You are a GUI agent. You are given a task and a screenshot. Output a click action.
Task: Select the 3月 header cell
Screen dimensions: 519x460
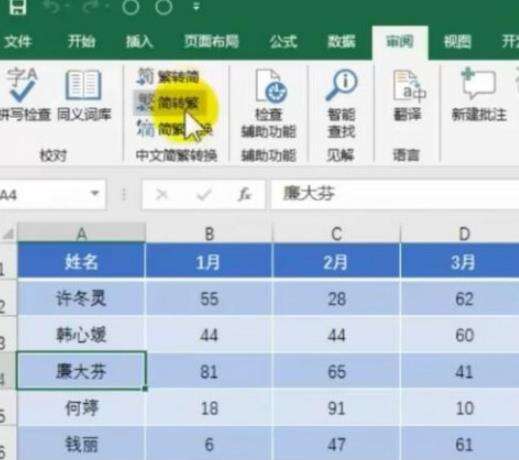[460, 261]
